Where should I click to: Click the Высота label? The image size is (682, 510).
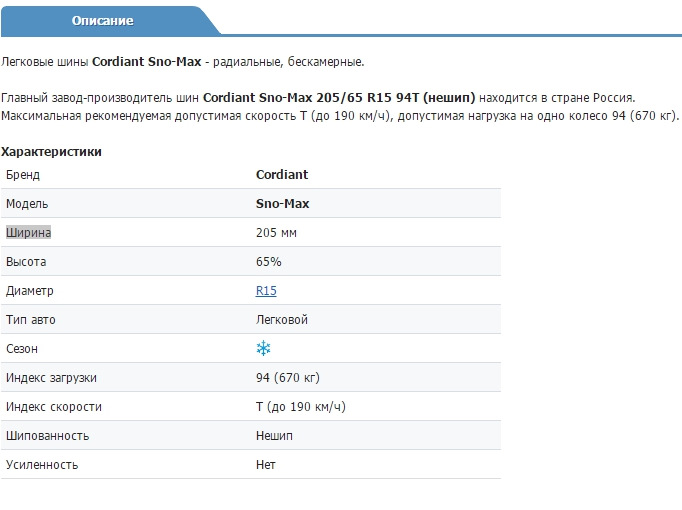(26, 262)
